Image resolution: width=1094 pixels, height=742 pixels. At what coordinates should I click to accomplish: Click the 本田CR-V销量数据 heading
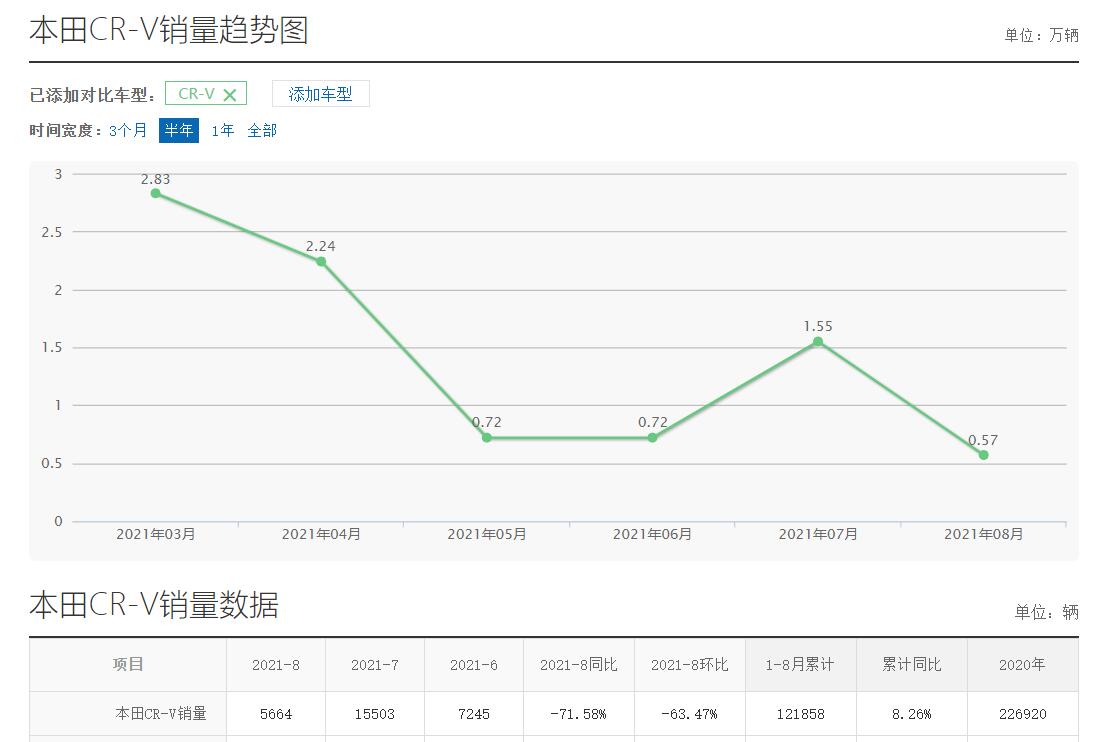(x=154, y=604)
